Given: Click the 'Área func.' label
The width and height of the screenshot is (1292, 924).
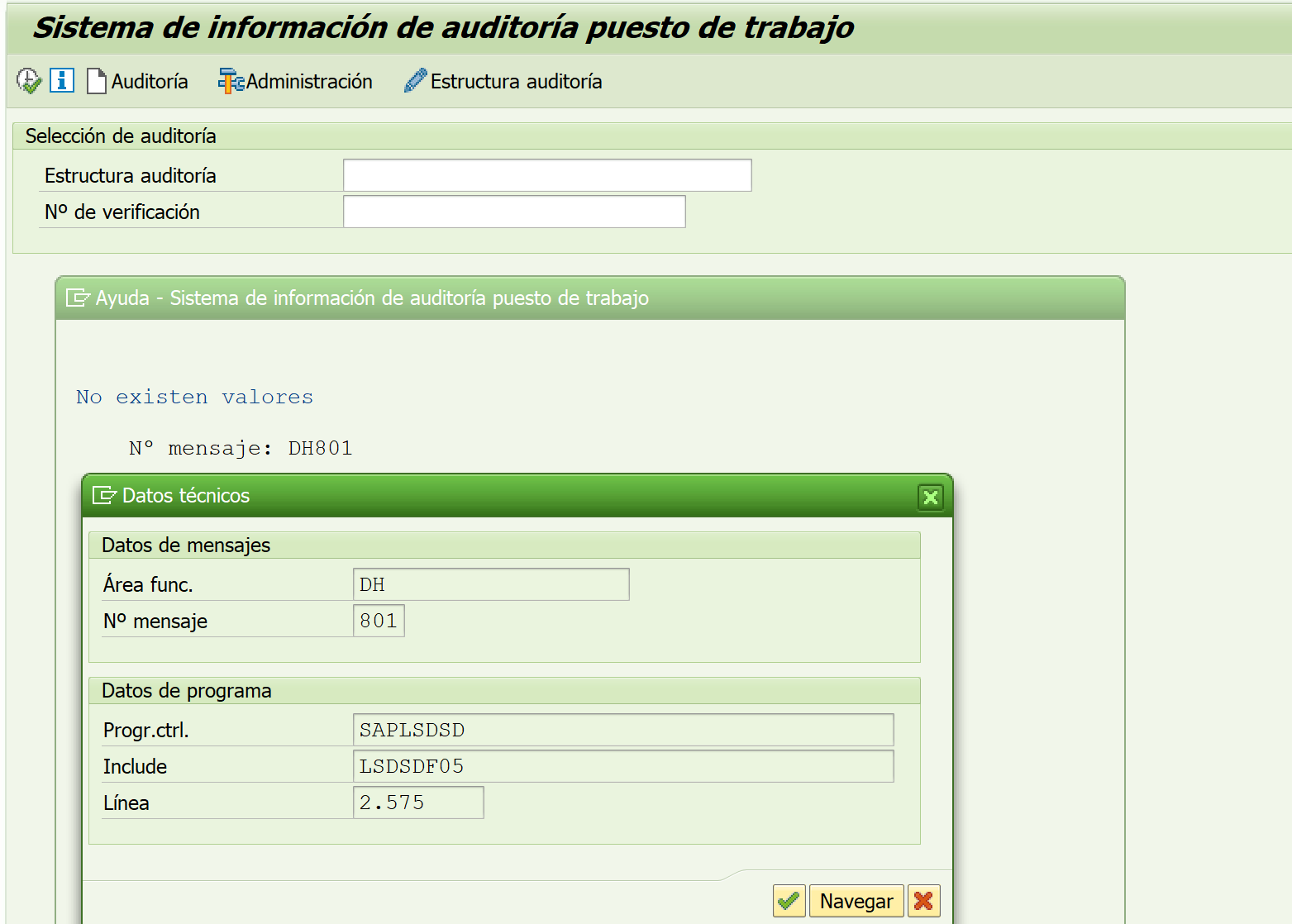Looking at the screenshot, I should (x=148, y=584).
